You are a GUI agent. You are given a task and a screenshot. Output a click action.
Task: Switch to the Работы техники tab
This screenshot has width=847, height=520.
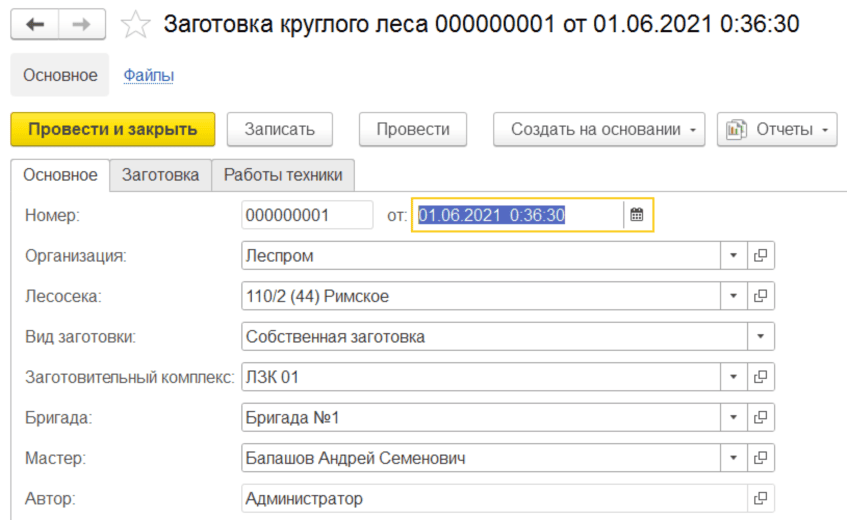283,175
